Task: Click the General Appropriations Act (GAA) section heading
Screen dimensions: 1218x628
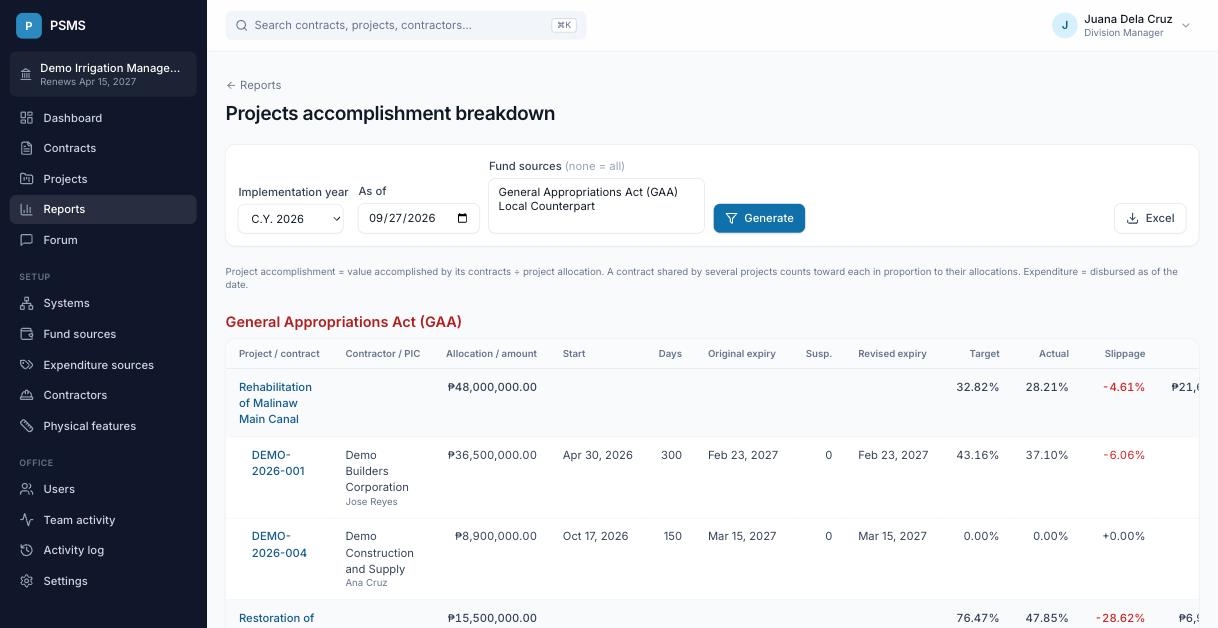Action: click(x=343, y=322)
